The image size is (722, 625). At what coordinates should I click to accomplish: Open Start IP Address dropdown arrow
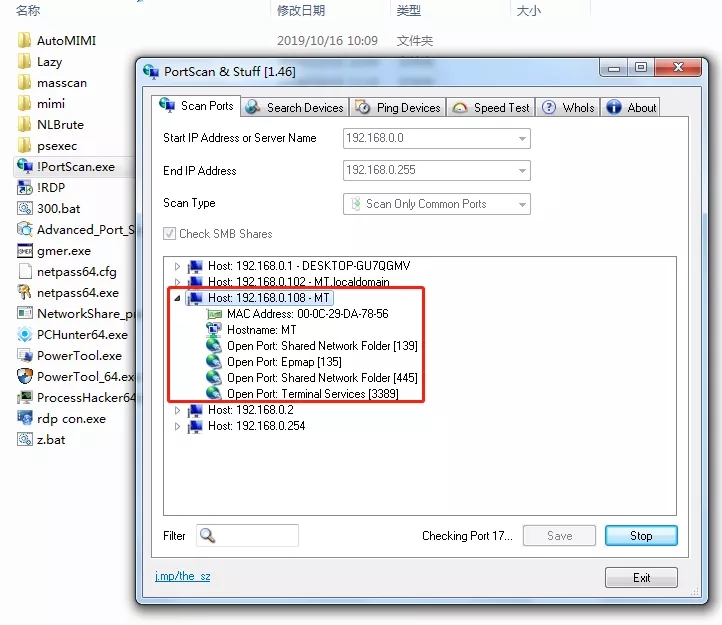click(x=521, y=138)
